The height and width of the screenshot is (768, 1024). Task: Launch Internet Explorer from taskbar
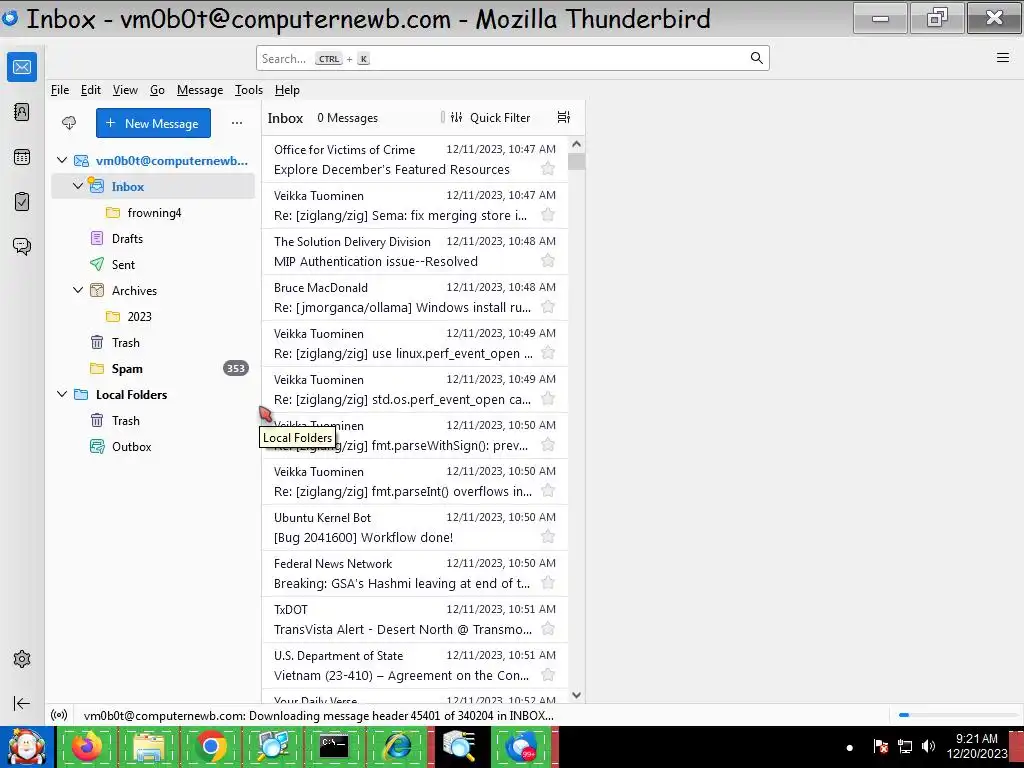tap(396, 746)
